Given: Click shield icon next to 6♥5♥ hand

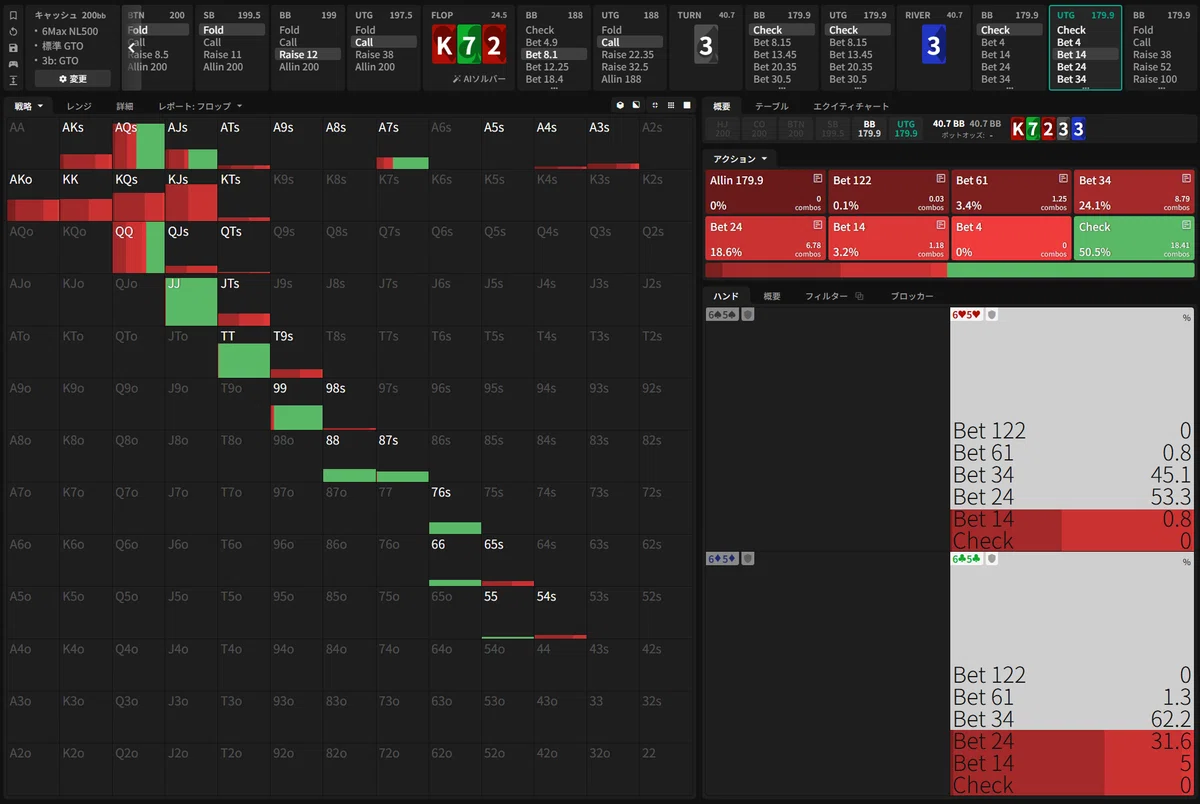Looking at the screenshot, I should (992, 314).
